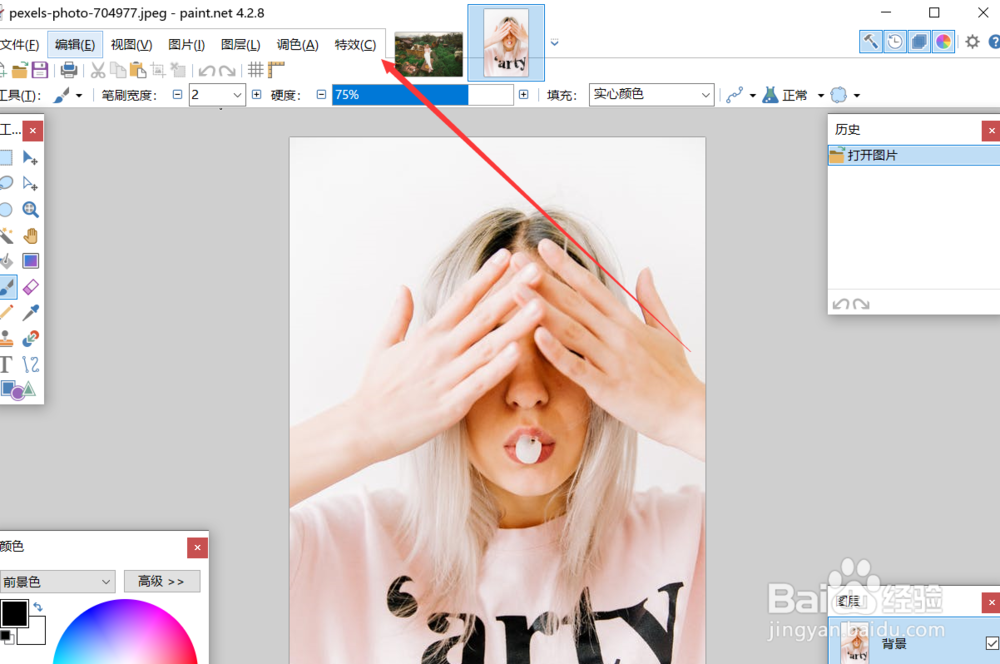
Task: Select the Paintbrush tool in toolbox
Action: pyautogui.click(x=7, y=287)
